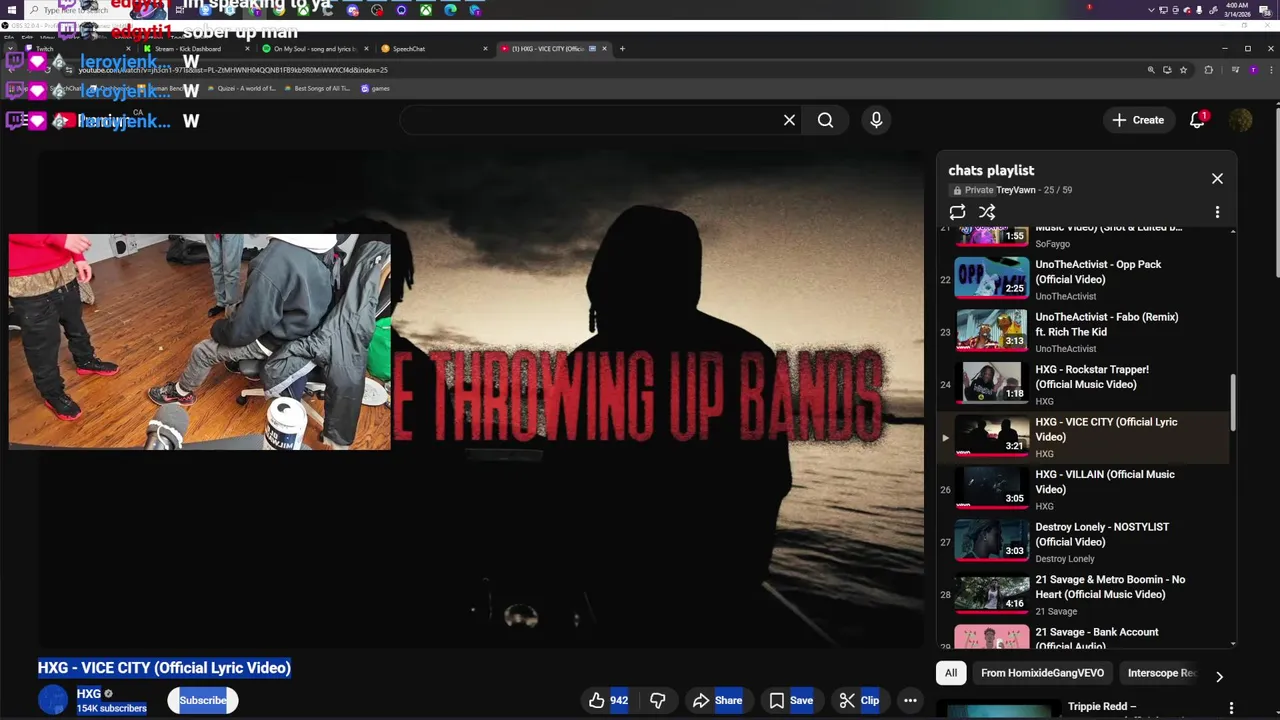Viewport: 1280px width, 720px height.
Task: Bookmark this page with star icon
Action: [x=1183, y=70]
